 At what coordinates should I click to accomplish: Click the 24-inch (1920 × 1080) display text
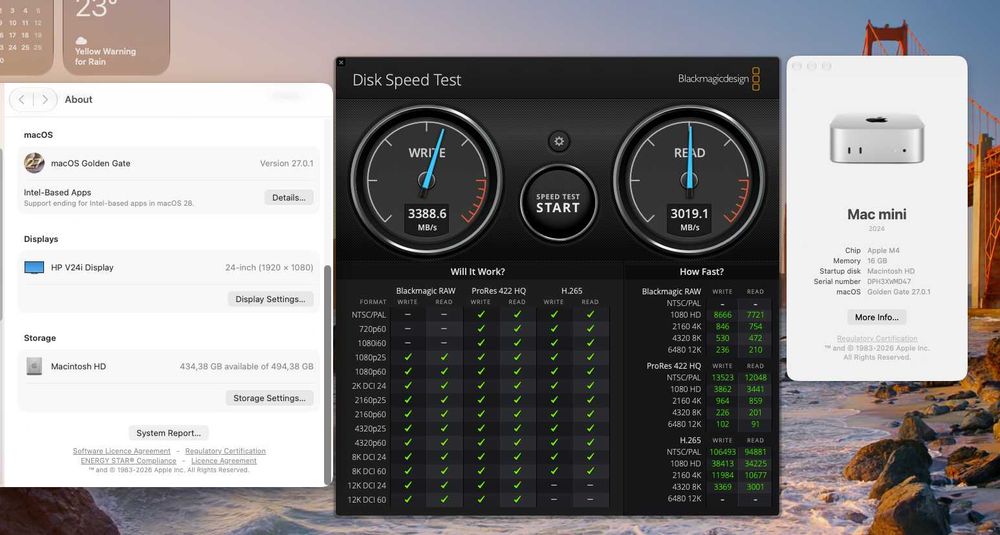pyautogui.click(x=269, y=268)
